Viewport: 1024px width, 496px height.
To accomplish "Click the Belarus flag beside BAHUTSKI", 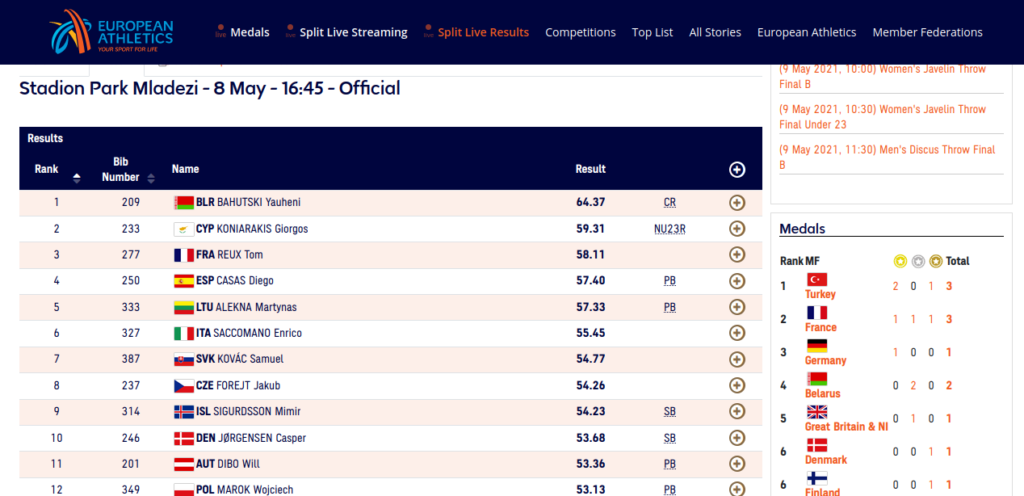I will [x=184, y=203].
